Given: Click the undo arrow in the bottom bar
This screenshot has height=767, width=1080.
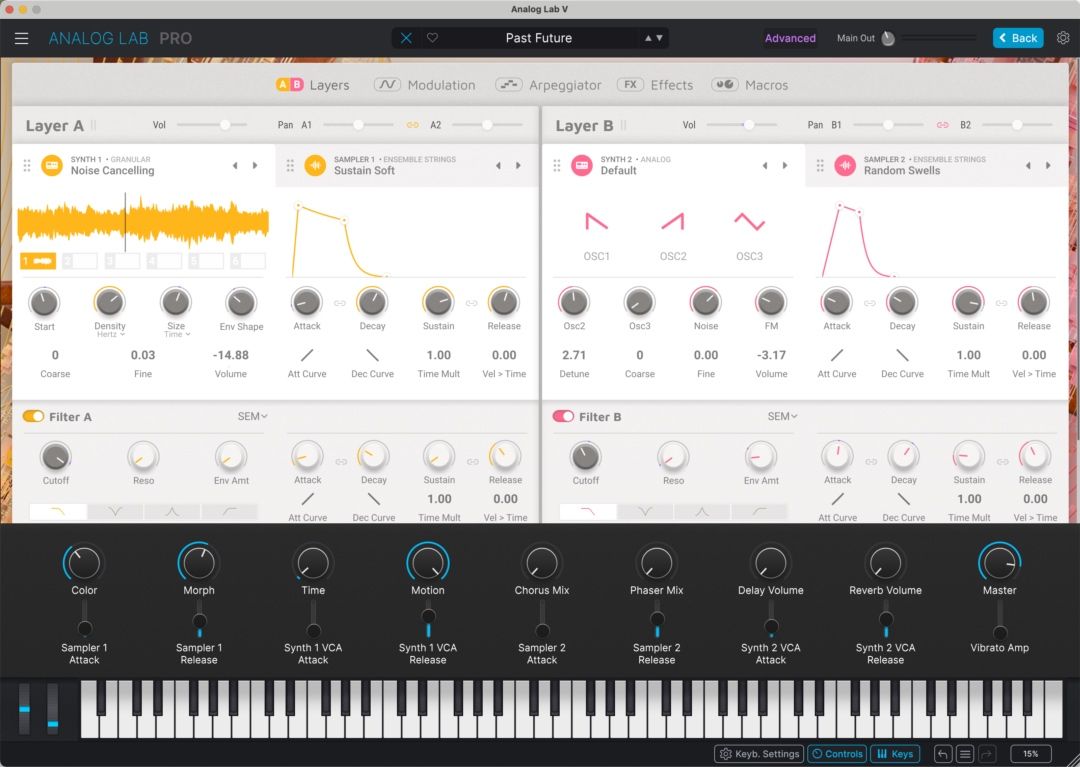Looking at the screenshot, I should tap(942, 754).
